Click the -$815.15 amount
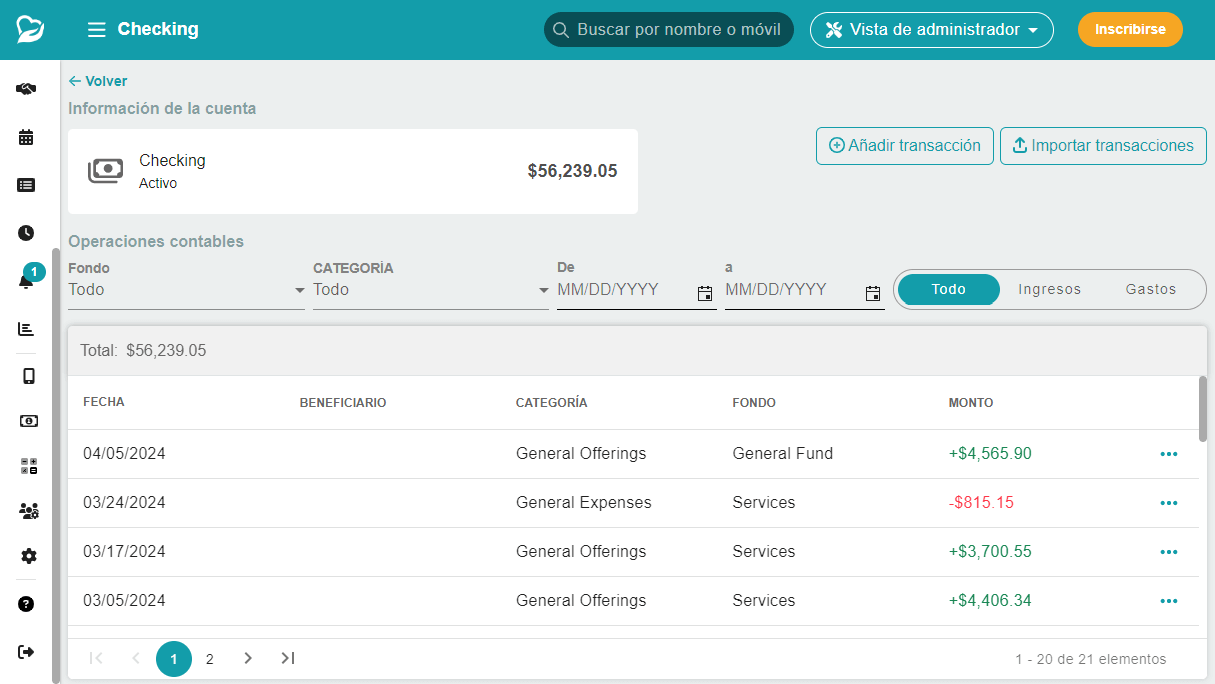The width and height of the screenshot is (1215, 684). click(981, 503)
